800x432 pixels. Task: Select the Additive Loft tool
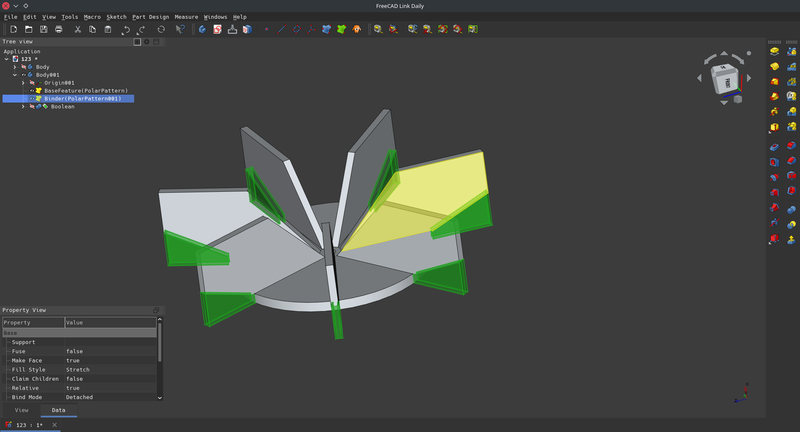pyautogui.click(x=774, y=81)
